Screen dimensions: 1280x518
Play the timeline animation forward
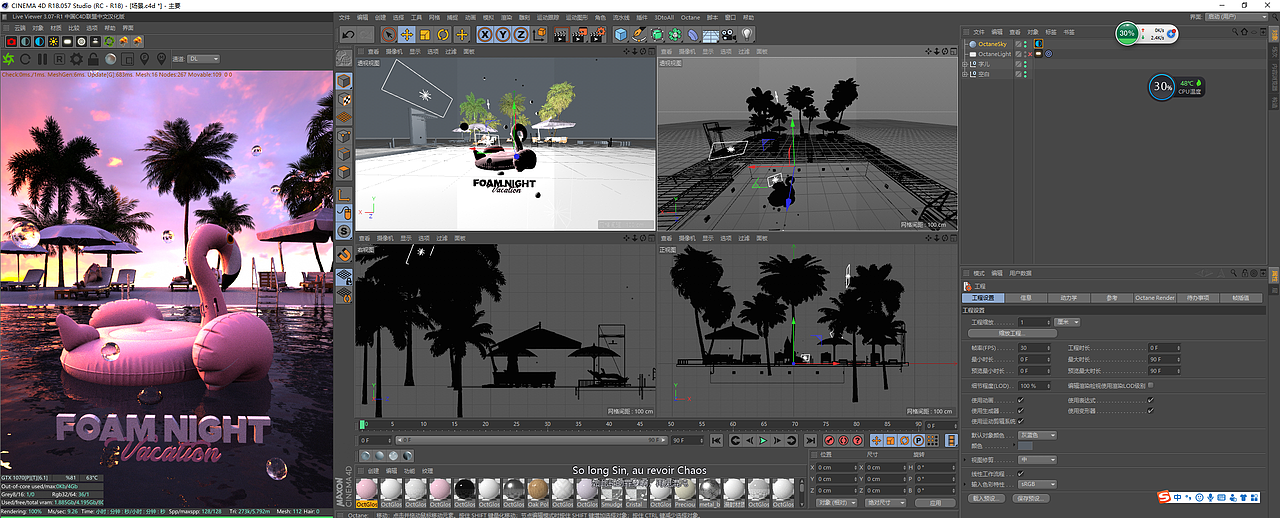coord(763,440)
